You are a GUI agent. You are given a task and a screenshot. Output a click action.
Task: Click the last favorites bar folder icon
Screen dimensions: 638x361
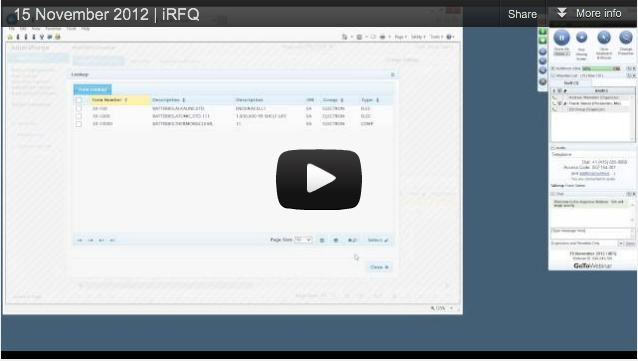[58, 37]
